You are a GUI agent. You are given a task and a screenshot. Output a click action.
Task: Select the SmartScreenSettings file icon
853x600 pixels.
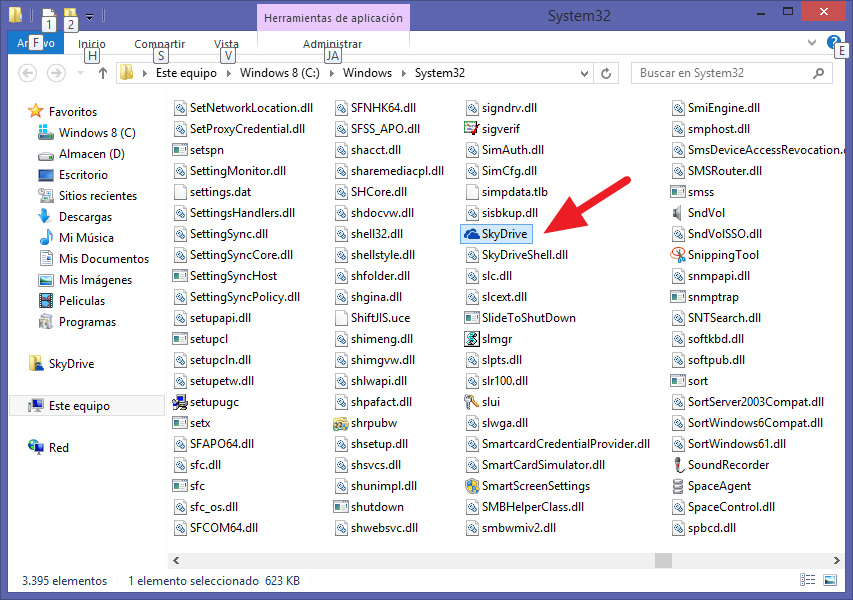coord(473,486)
